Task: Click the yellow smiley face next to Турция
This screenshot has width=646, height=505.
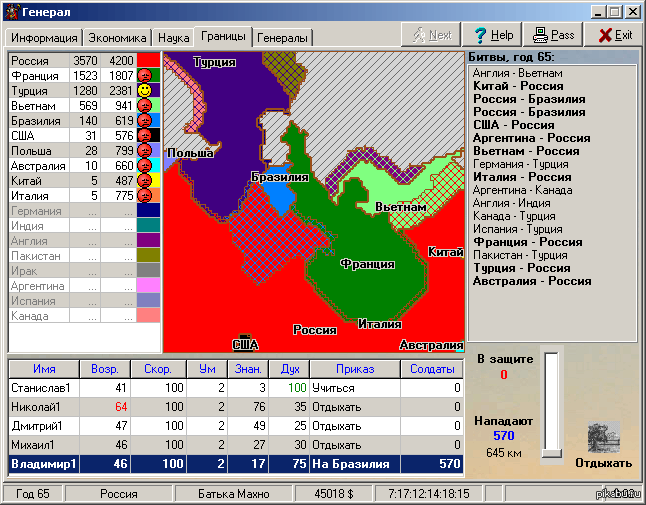Action: 145,90
